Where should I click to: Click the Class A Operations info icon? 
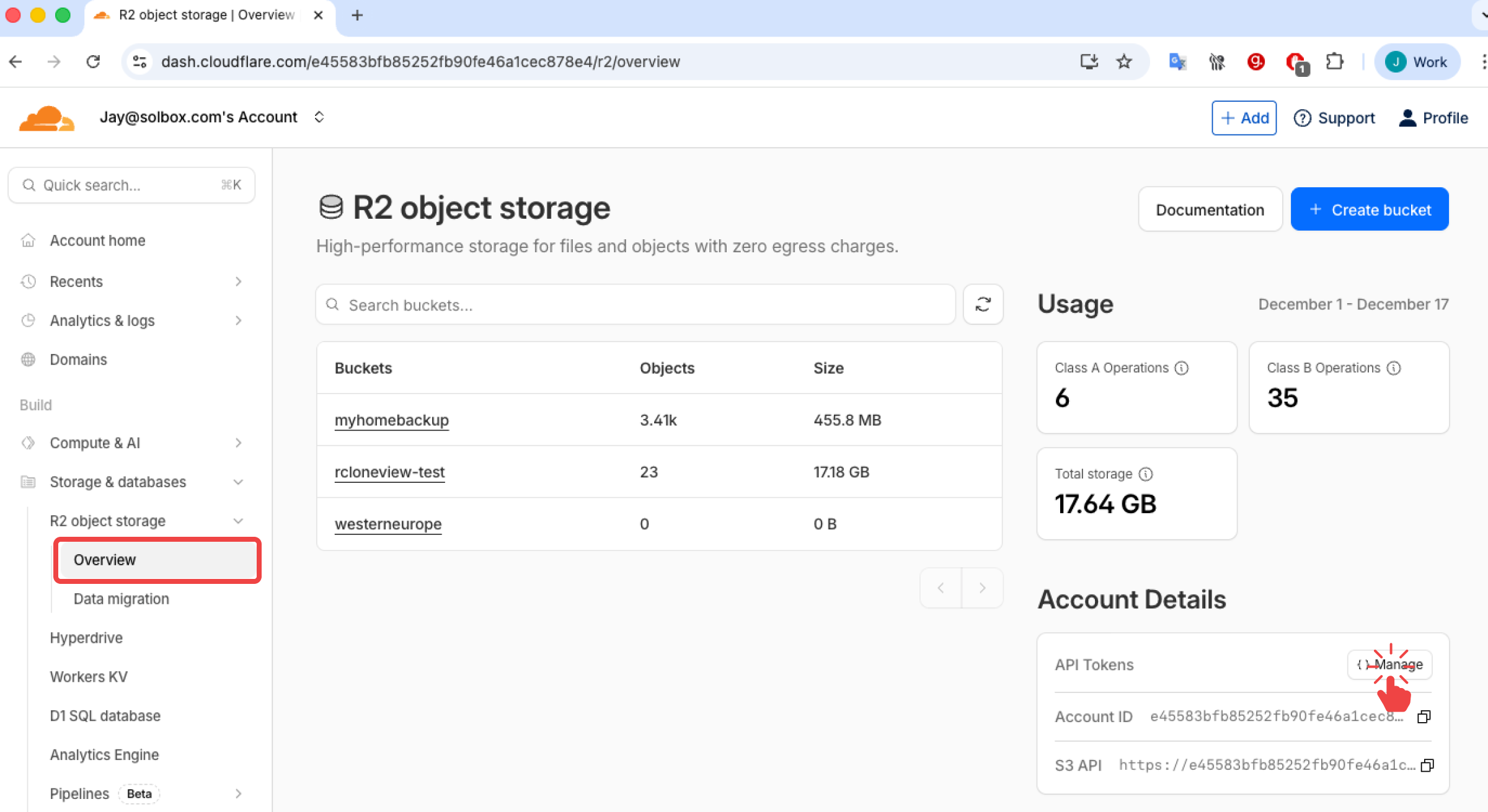(1182, 368)
